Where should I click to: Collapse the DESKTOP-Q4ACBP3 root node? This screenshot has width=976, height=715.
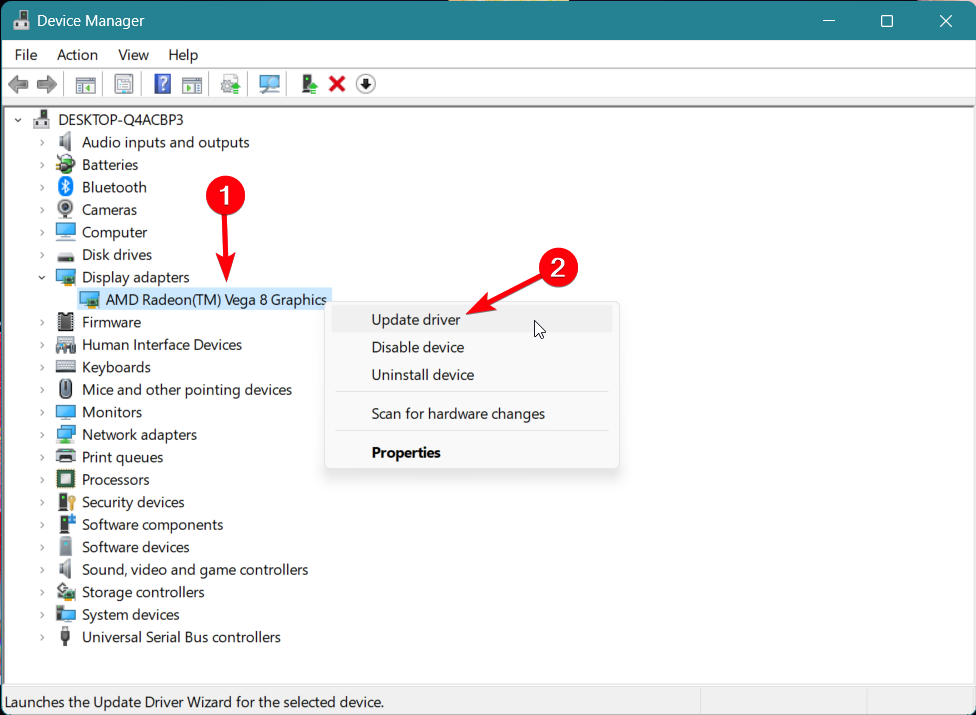(x=19, y=120)
